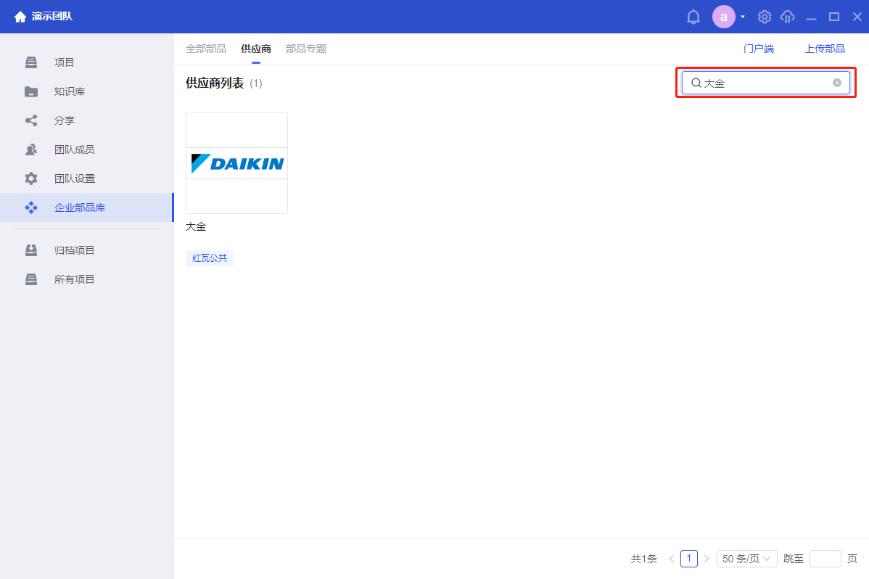Switch to the 部品专题 tab
Screen dimensions: 869x579
[x=306, y=49]
